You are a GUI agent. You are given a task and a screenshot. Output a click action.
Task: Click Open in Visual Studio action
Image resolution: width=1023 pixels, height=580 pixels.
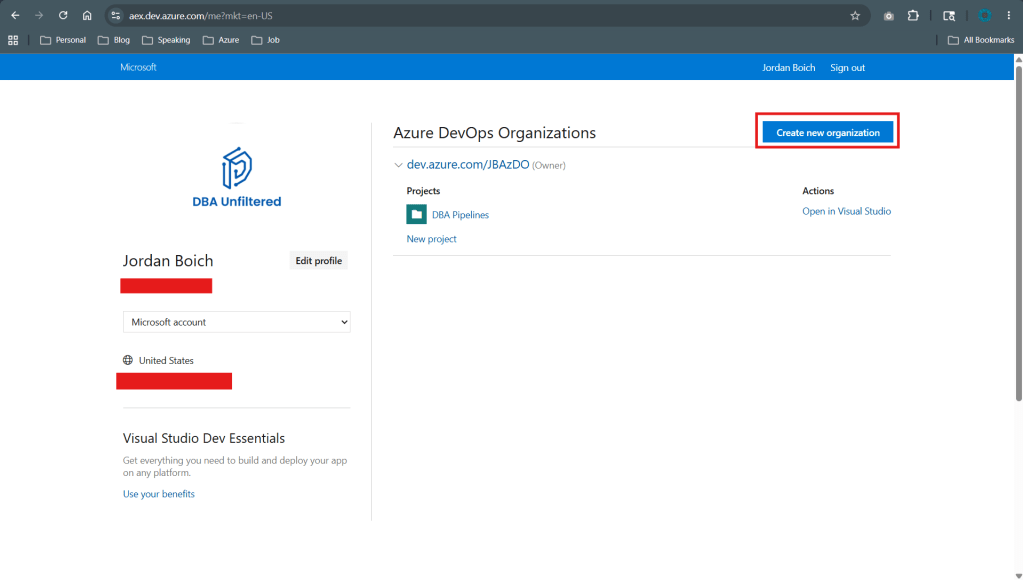pyautogui.click(x=846, y=211)
